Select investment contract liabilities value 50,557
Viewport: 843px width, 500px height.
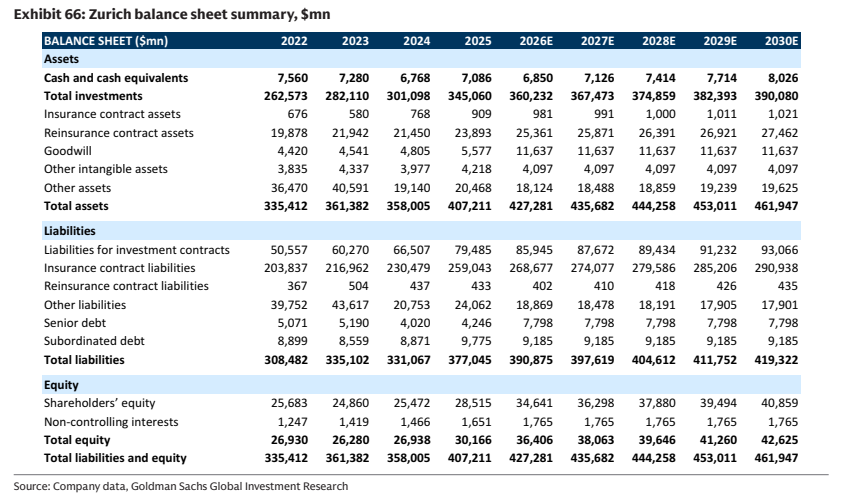tap(289, 250)
